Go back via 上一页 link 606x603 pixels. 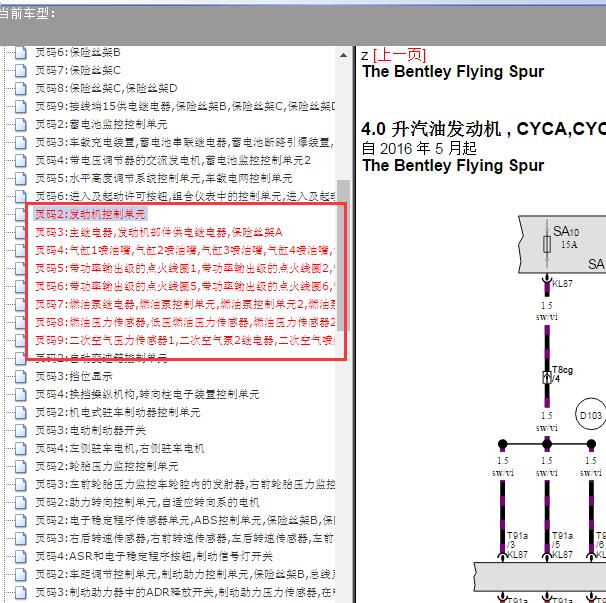400,55
